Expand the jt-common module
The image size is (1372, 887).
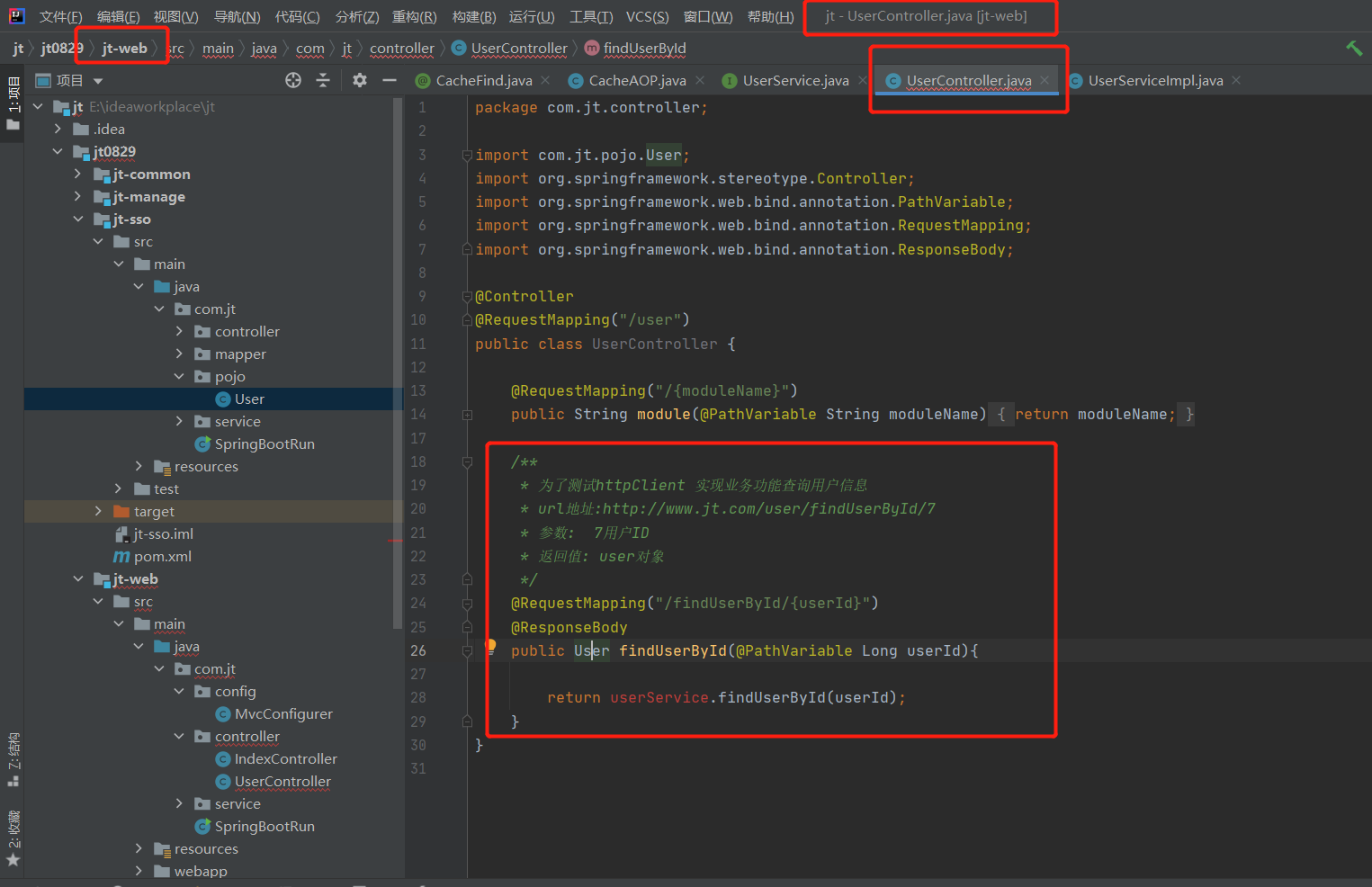[78, 174]
